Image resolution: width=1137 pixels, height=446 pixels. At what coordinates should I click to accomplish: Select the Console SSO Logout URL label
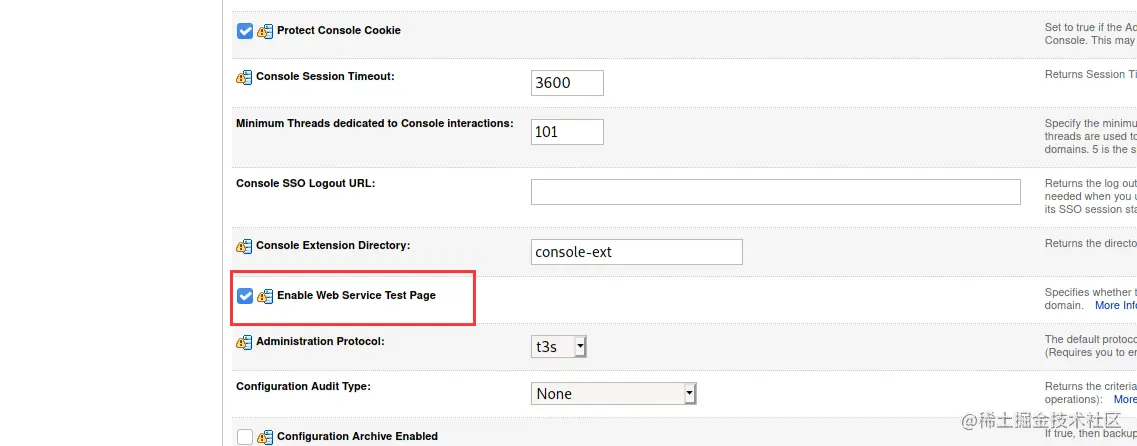pos(306,183)
